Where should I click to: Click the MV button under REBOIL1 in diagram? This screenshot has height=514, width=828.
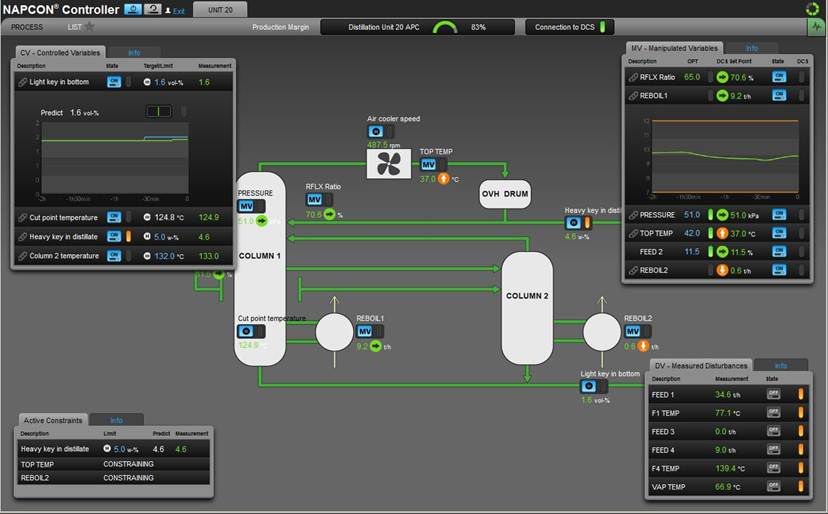[x=365, y=331]
